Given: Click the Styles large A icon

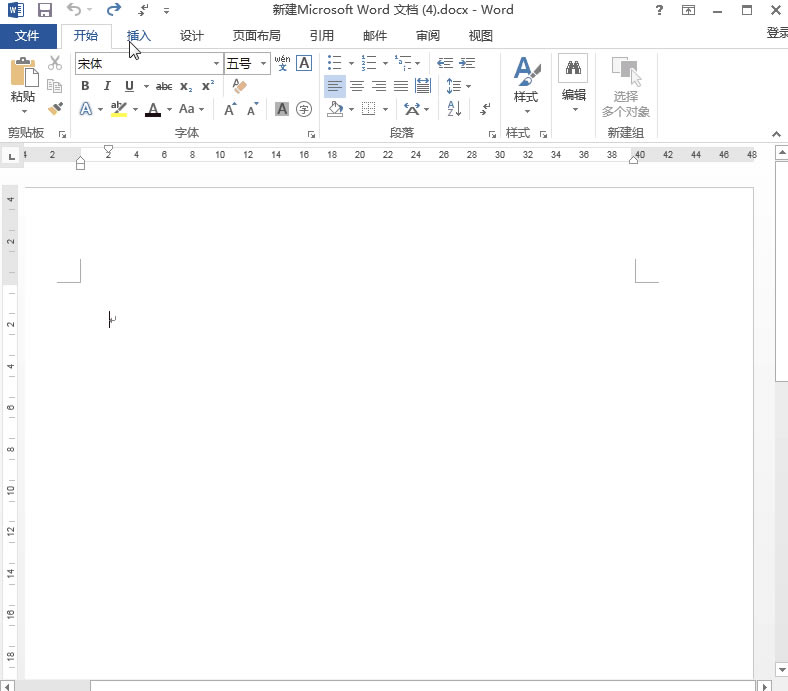Looking at the screenshot, I should pyautogui.click(x=526, y=71).
